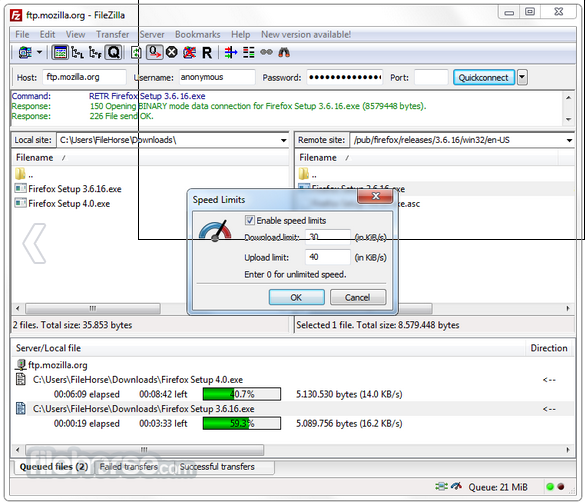Toggle local directory tree icon
This screenshot has height=504, width=586.
[x=77, y=53]
